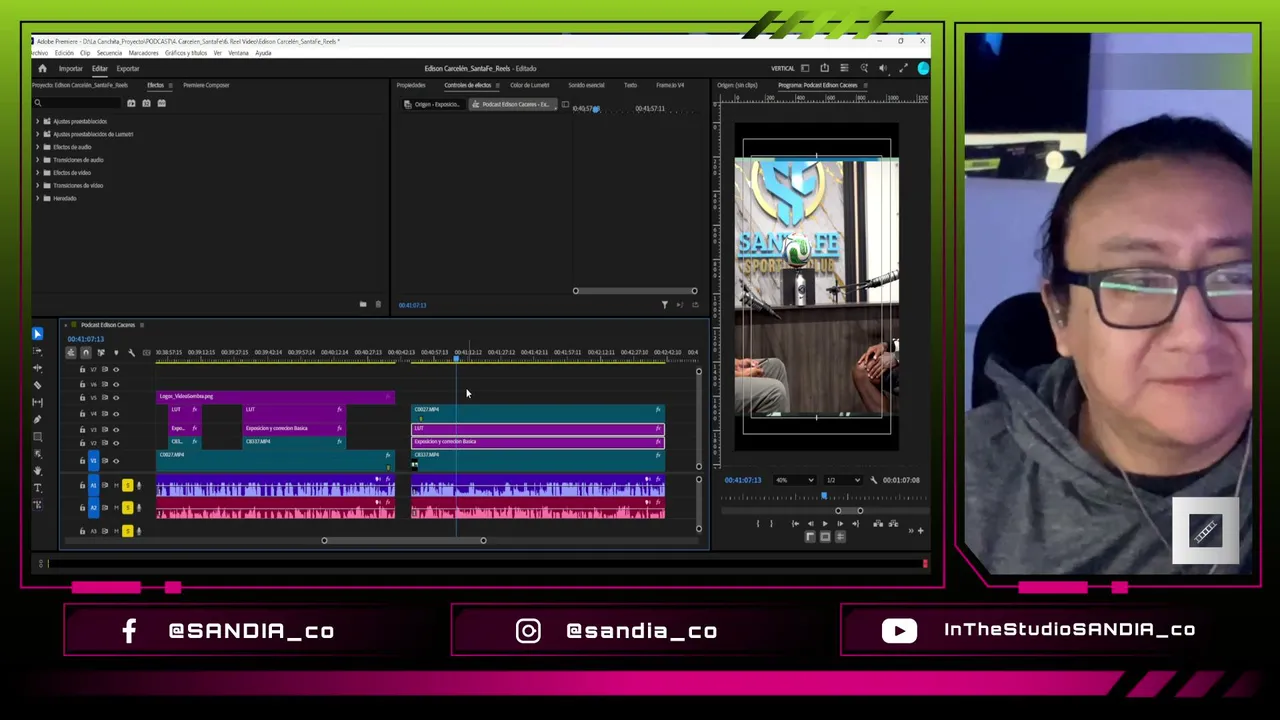Open Program monitor zoom level dropdown
This screenshot has height=720, width=1280.
coord(797,480)
